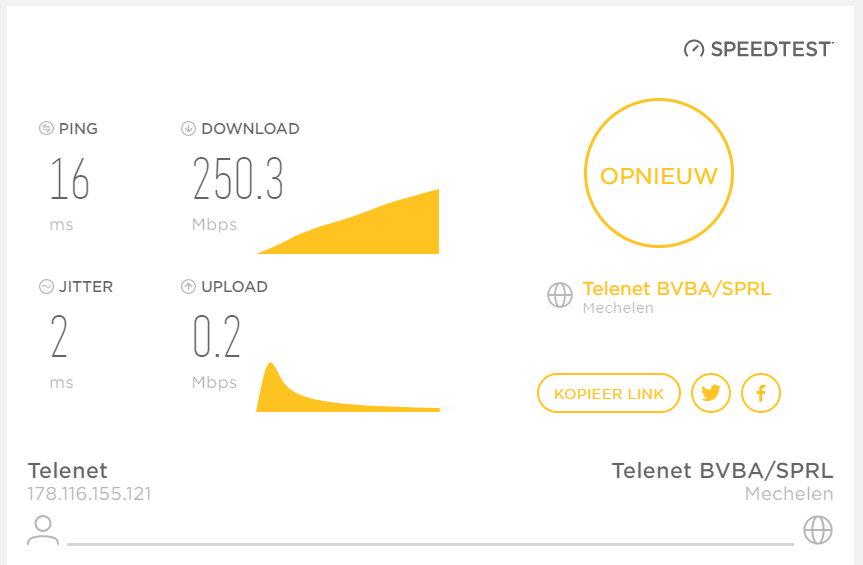The width and height of the screenshot is (863, 565).
Task: Click the upload speed graph
Action: [x=348, y=387]
